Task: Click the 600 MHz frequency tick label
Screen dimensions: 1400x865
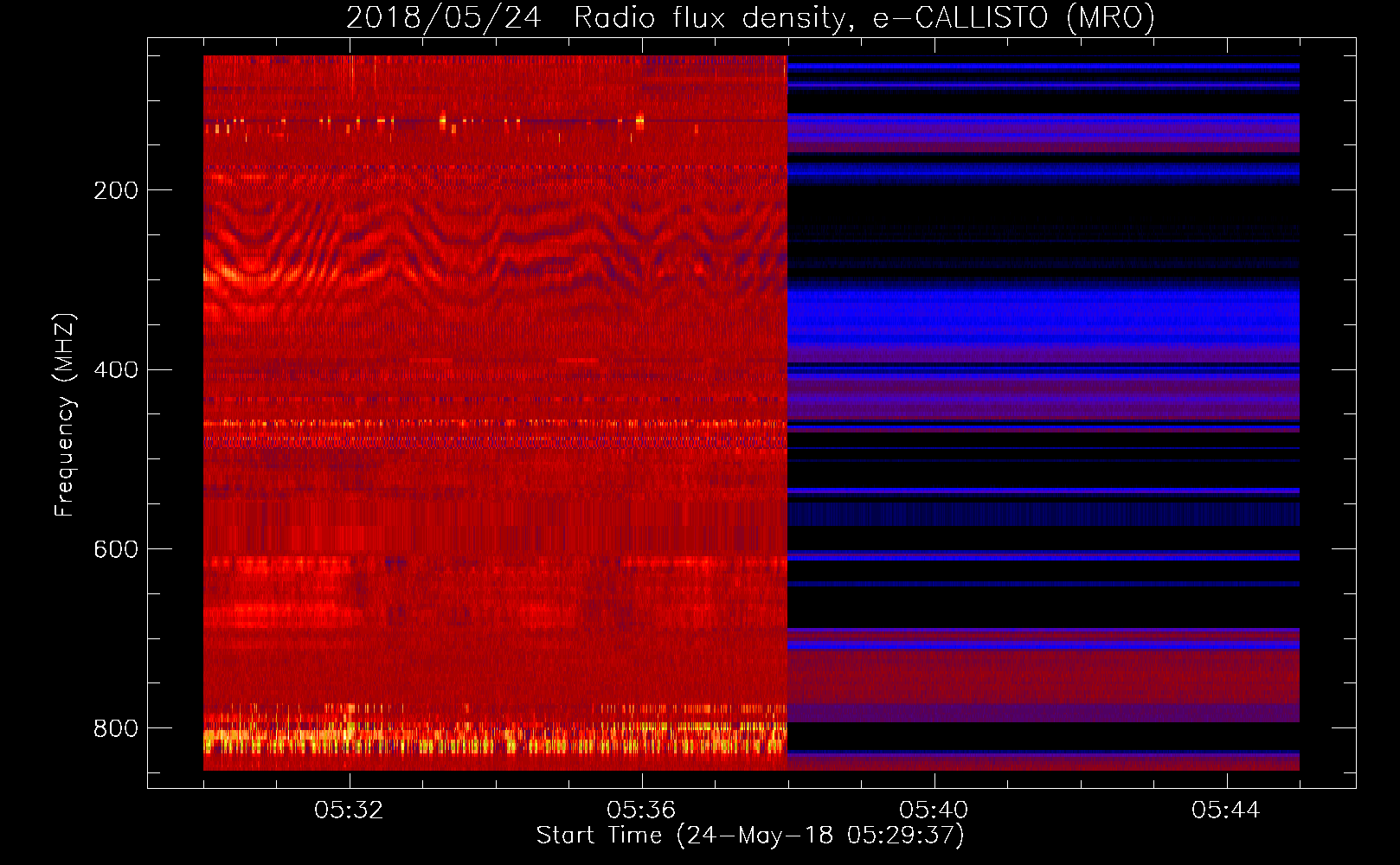Action: [x=116, y=550]
